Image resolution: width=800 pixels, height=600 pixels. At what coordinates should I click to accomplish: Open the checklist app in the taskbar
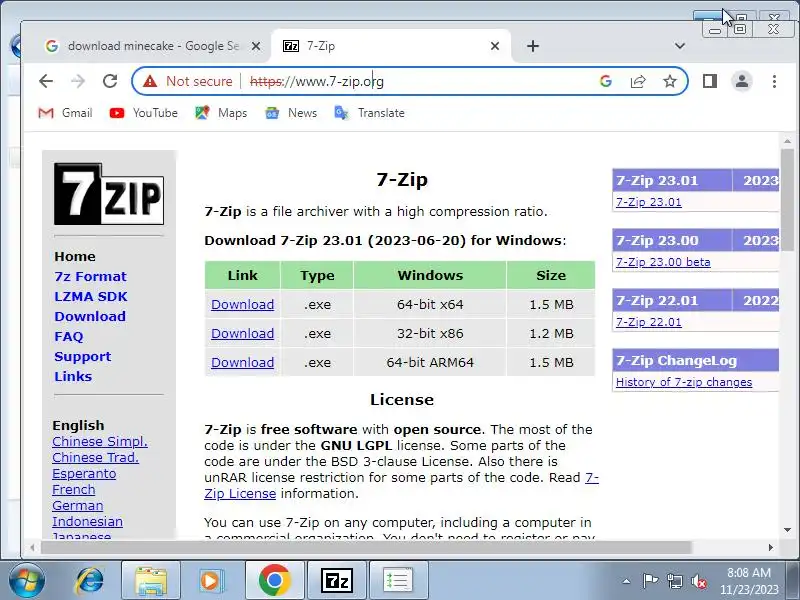398,581
